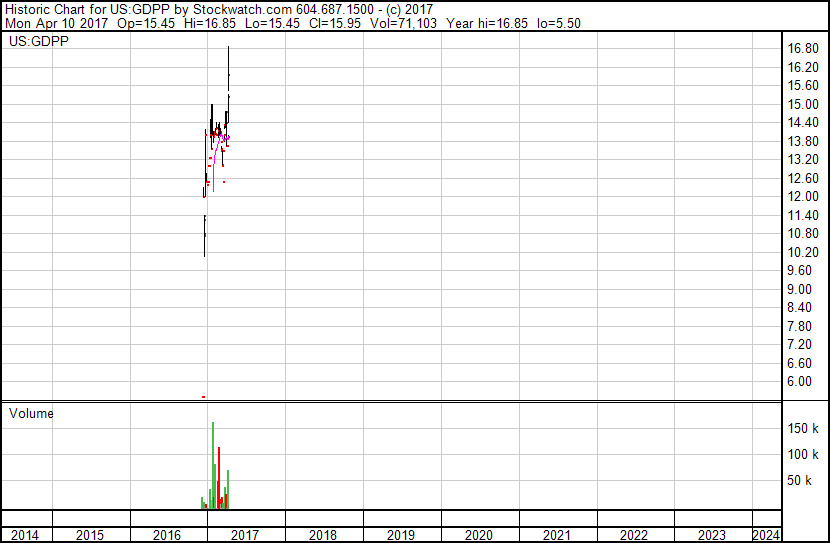Click the 7.80 price axis label

pyautogui.click(x=799, y=327)
